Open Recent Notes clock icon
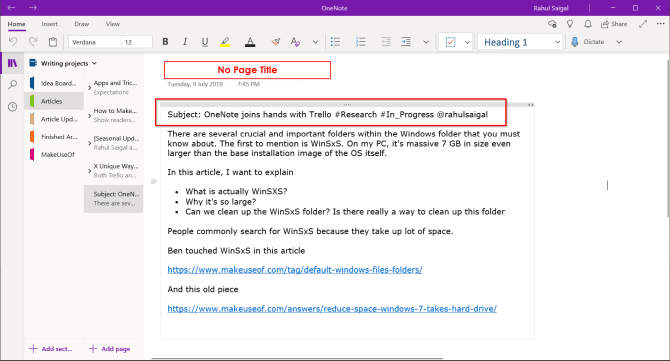Viewport: 670px width, 361px height. pos(12,107)
